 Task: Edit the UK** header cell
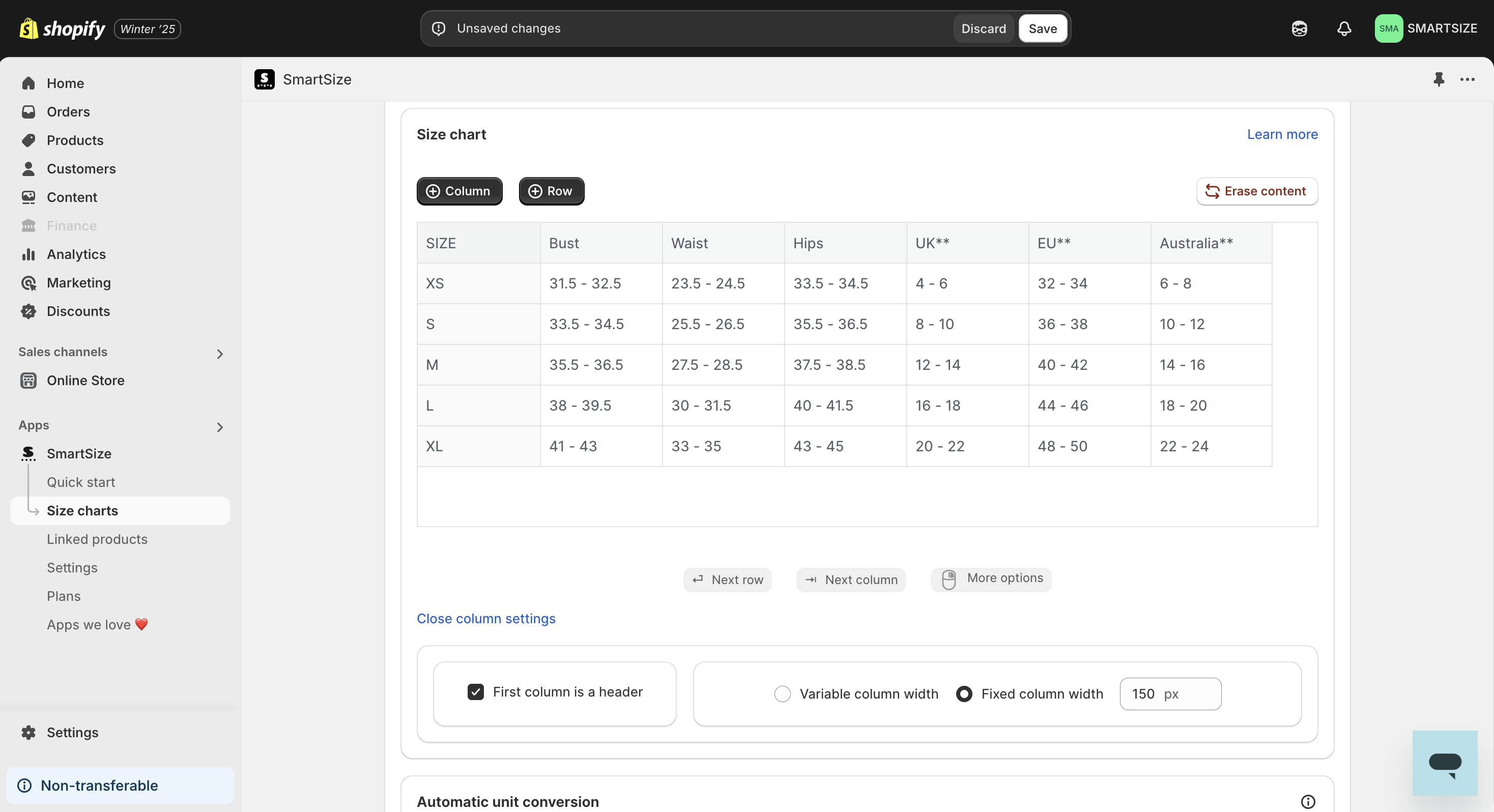click(967, 243)
